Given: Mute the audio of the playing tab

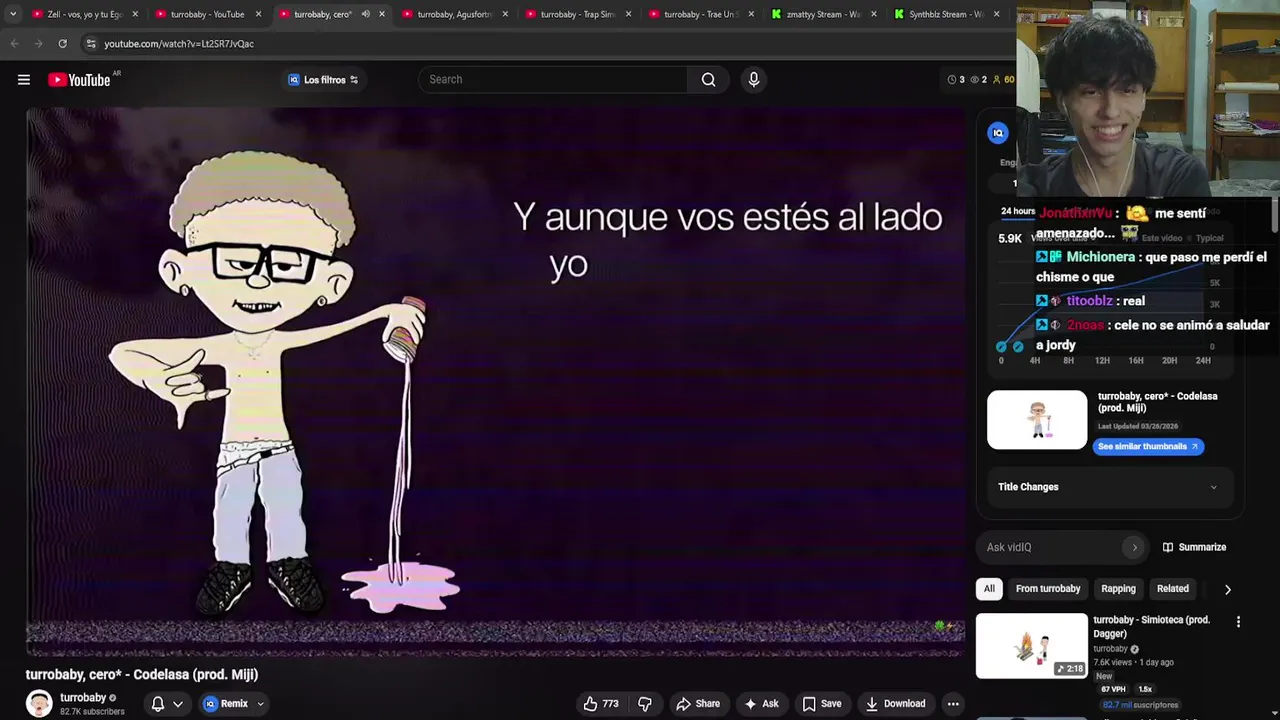Looking at the screenshot, I should click(365, 14).
